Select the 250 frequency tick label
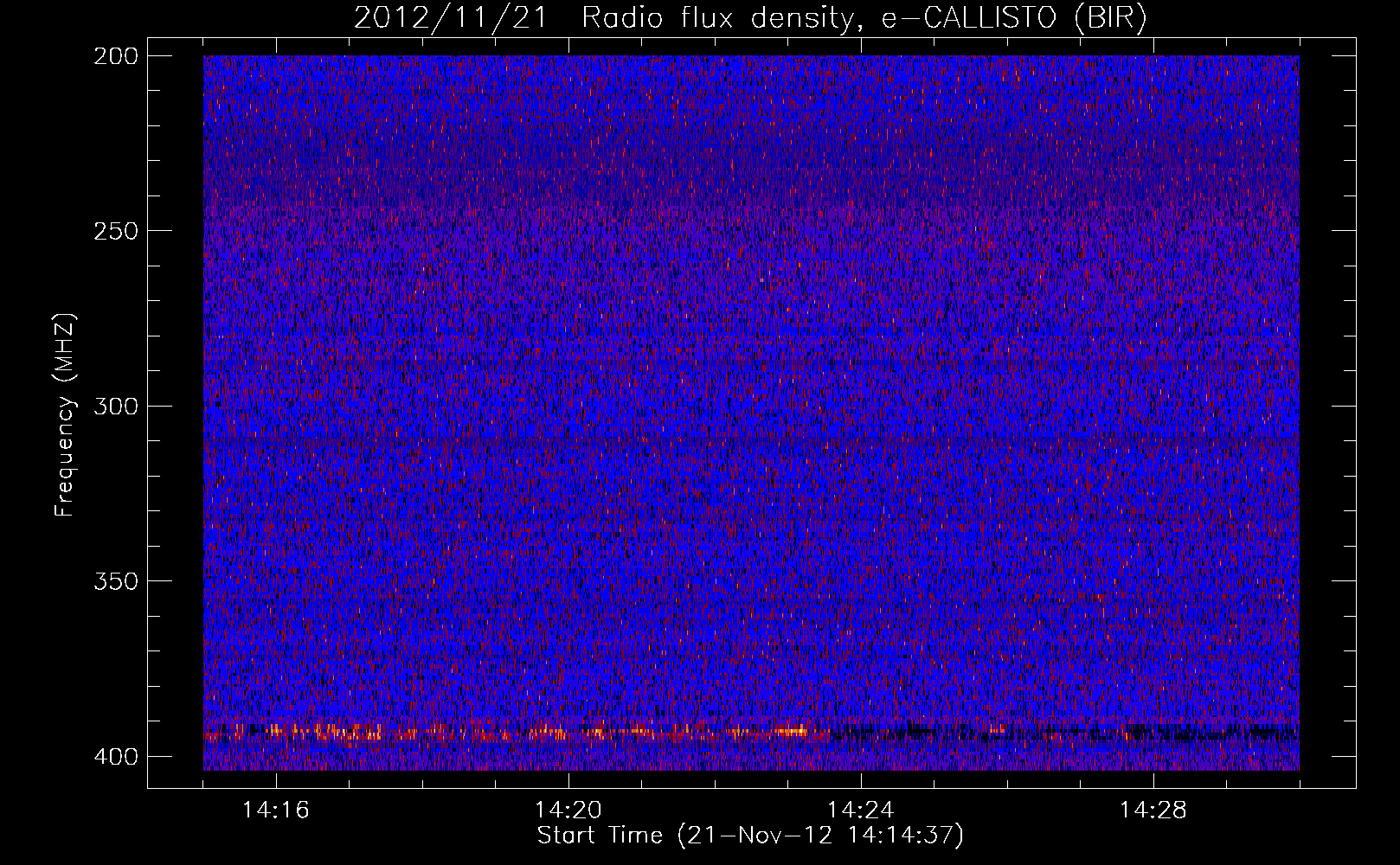This screenshot has height=865, width=1400. point(115,231)
